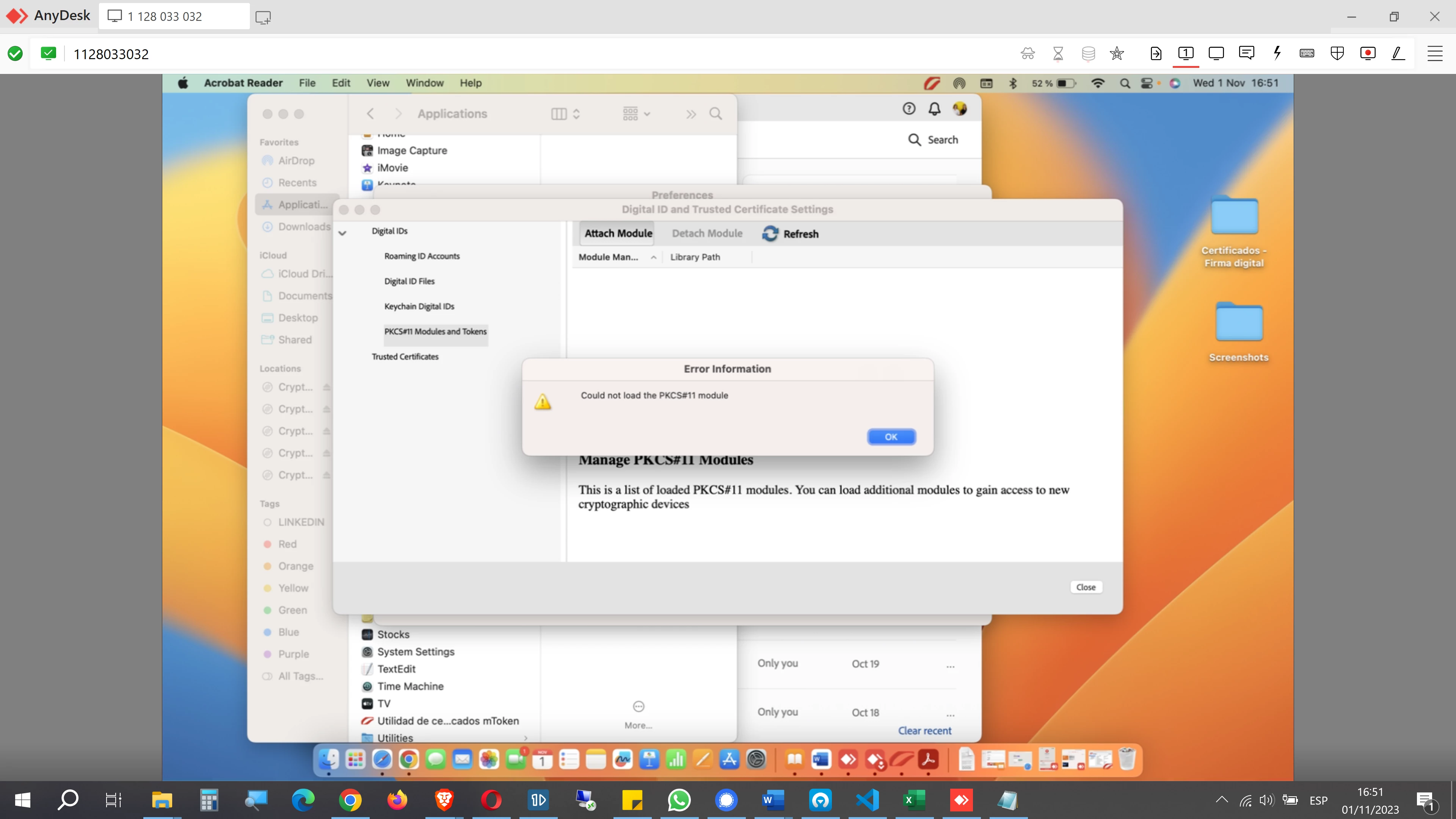Click the AnyDesk whiteboard pen icon
Viewport: 1456px width, 819px height.
[x=1398, y=54]
